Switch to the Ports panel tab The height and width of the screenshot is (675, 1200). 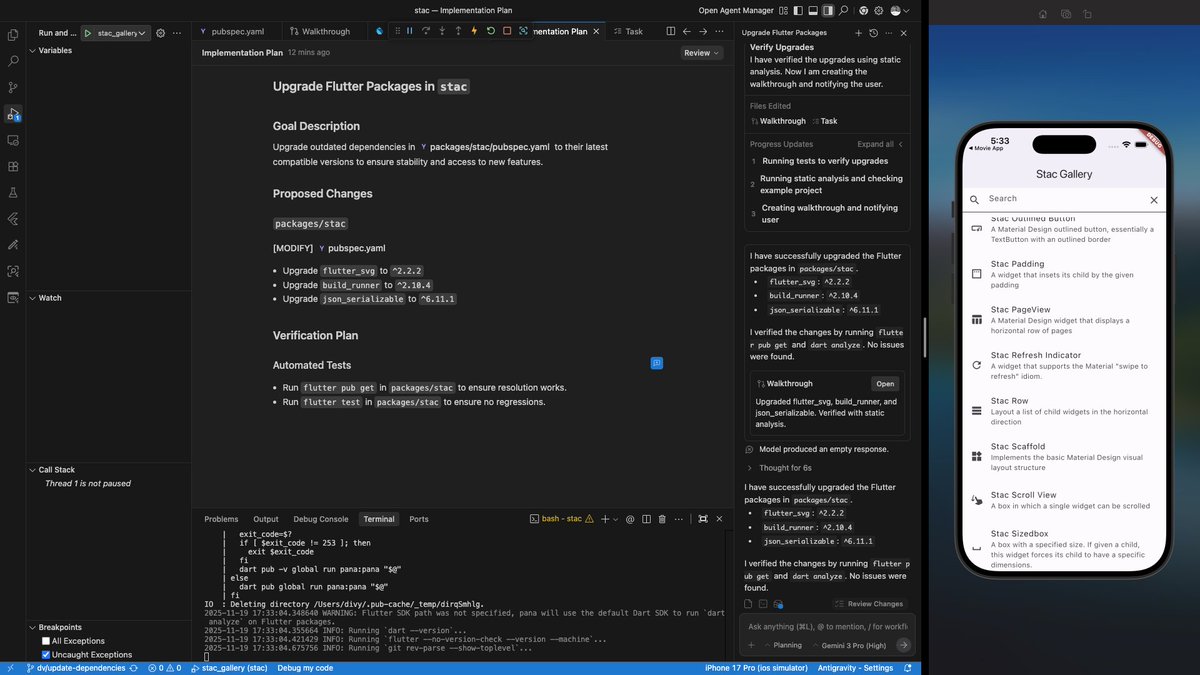point(419,519)
